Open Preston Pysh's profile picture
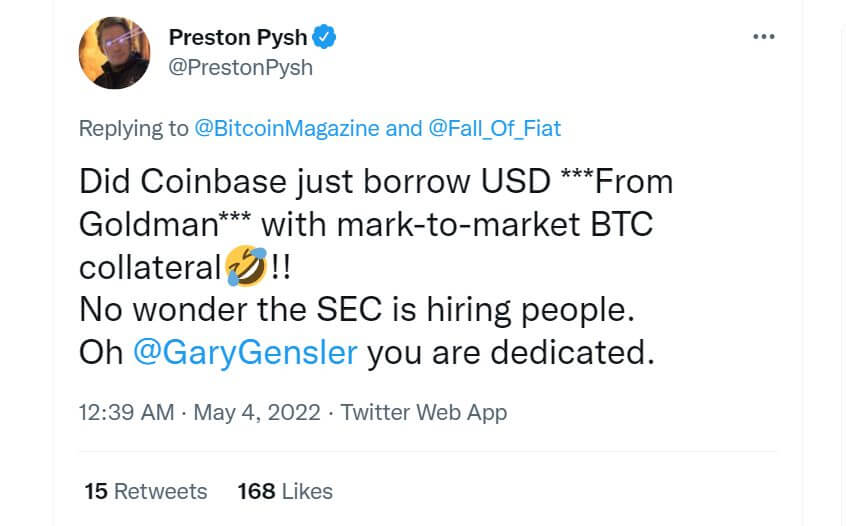This screenshot has width=846, height=526. [114, 53]
